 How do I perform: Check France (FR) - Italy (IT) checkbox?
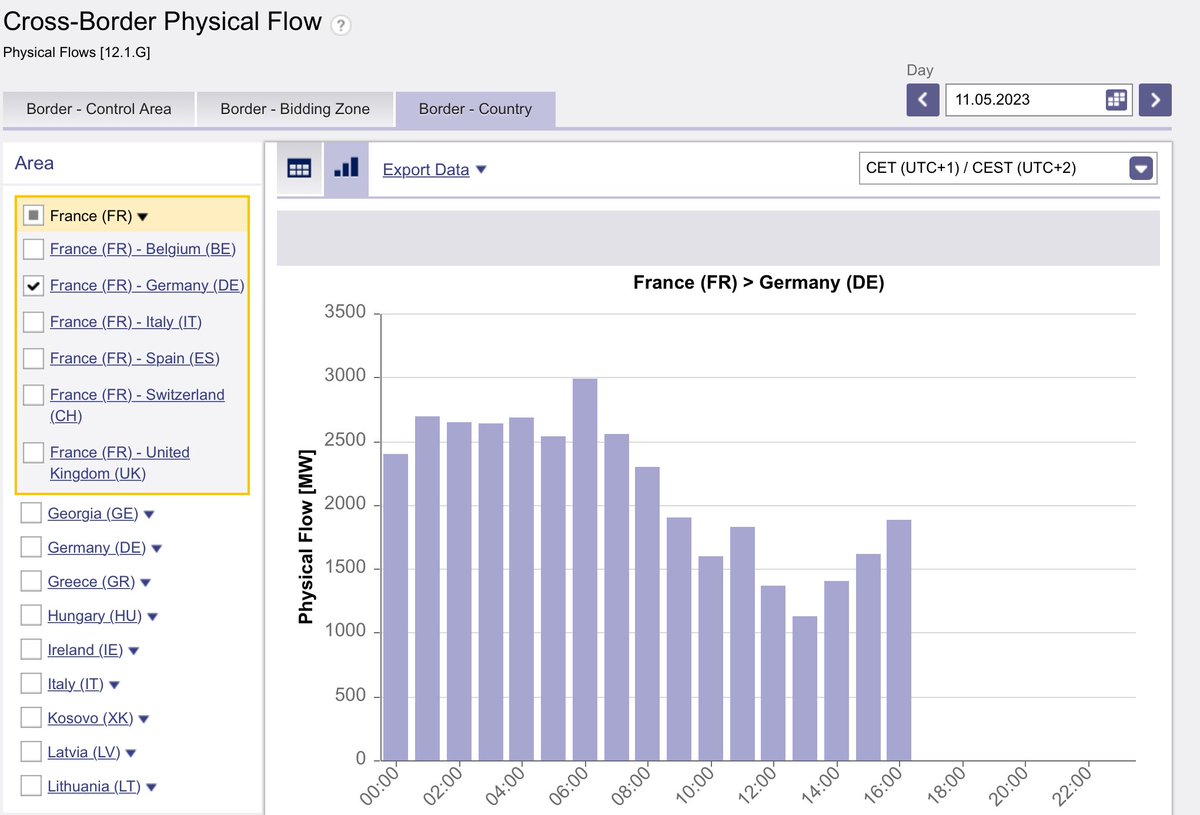(33, 321)
